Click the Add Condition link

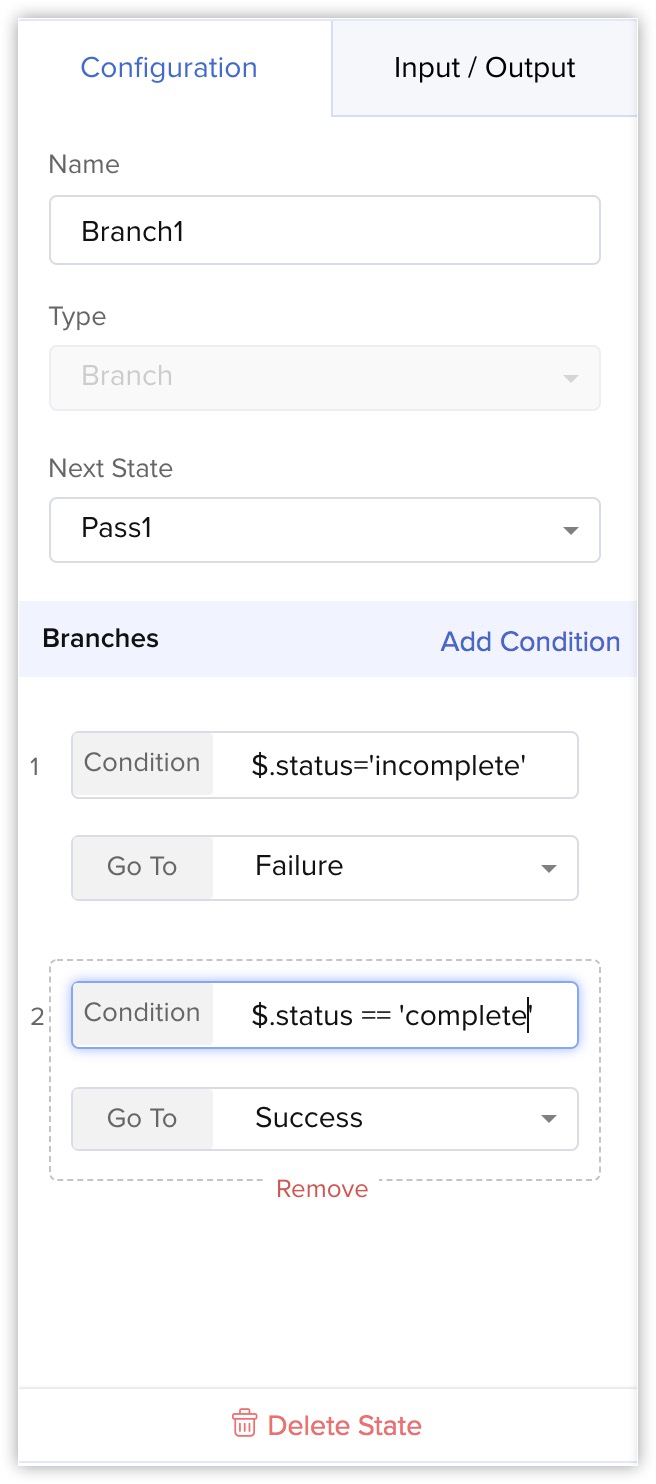point(531,641)
